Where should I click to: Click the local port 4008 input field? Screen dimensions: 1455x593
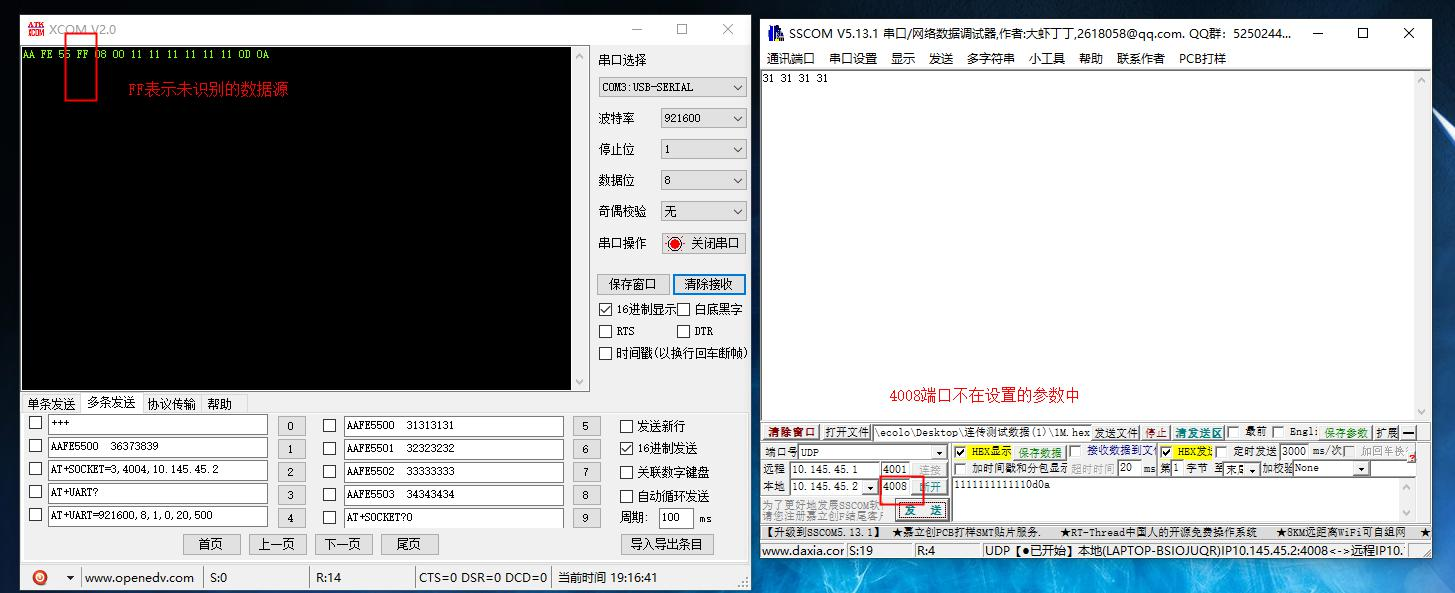click(x=897, y=486)
